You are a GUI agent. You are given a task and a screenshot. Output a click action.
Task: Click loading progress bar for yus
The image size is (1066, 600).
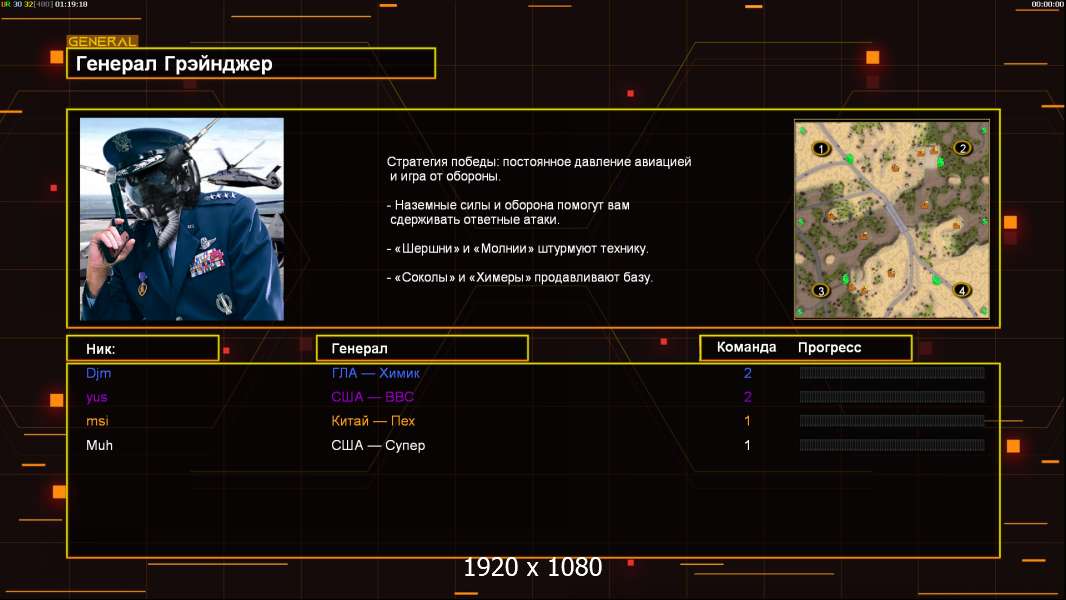tap(892, 396)
